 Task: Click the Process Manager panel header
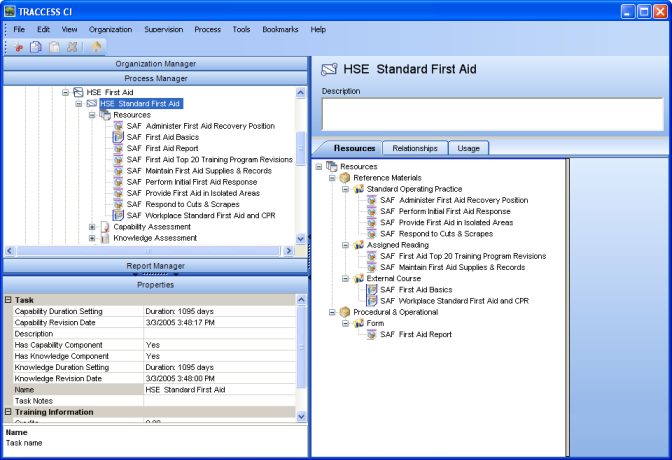click(156, 78)
